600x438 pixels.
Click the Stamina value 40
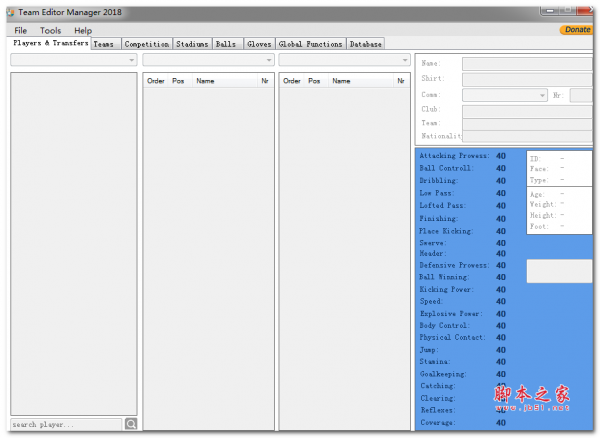tap(501, 362)
